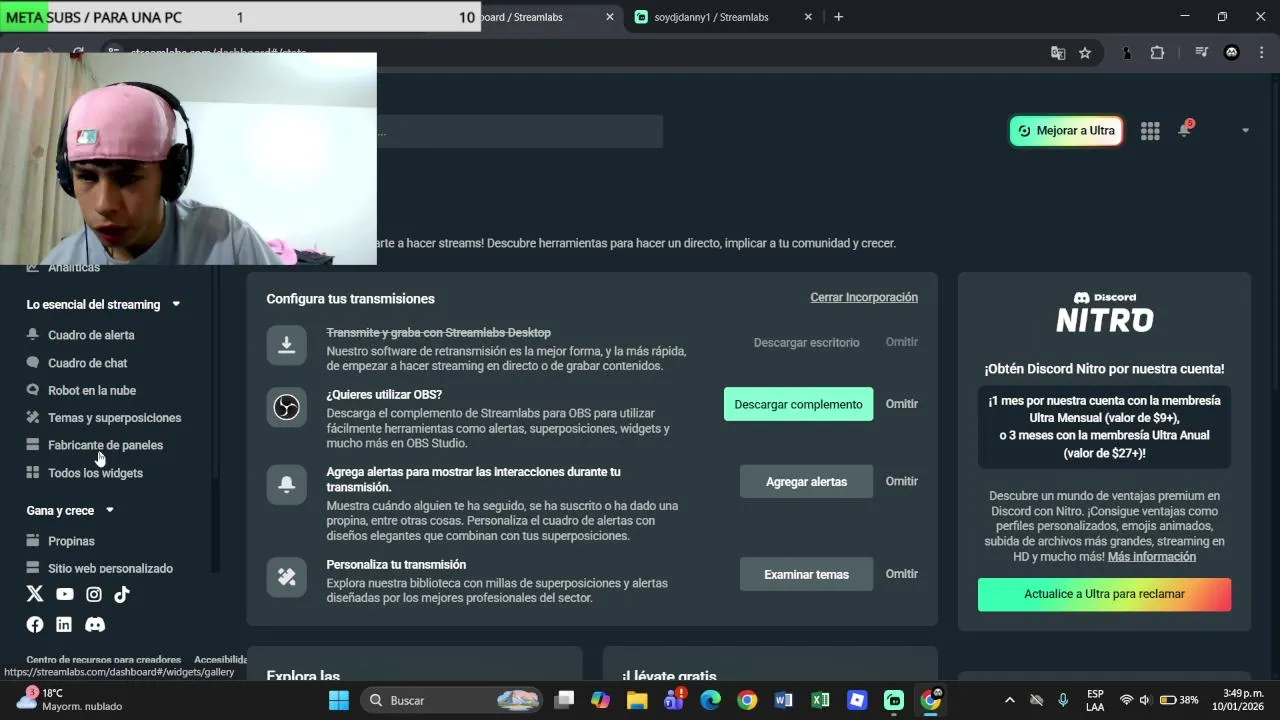Click the bell icon next to Agrega alertas
Image resolution: width=1280 pixels, height=720 pixels.
tap(286, 485)
